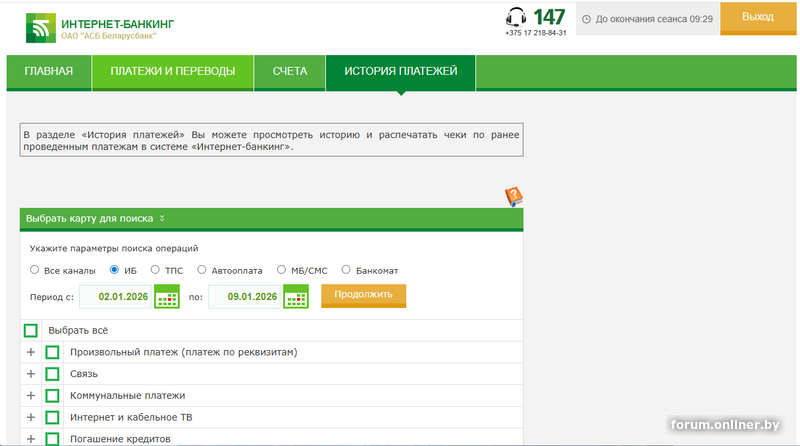Click the period start date field 02.01.2026
This screenshot has height=446, width=800.
(116, 296)
